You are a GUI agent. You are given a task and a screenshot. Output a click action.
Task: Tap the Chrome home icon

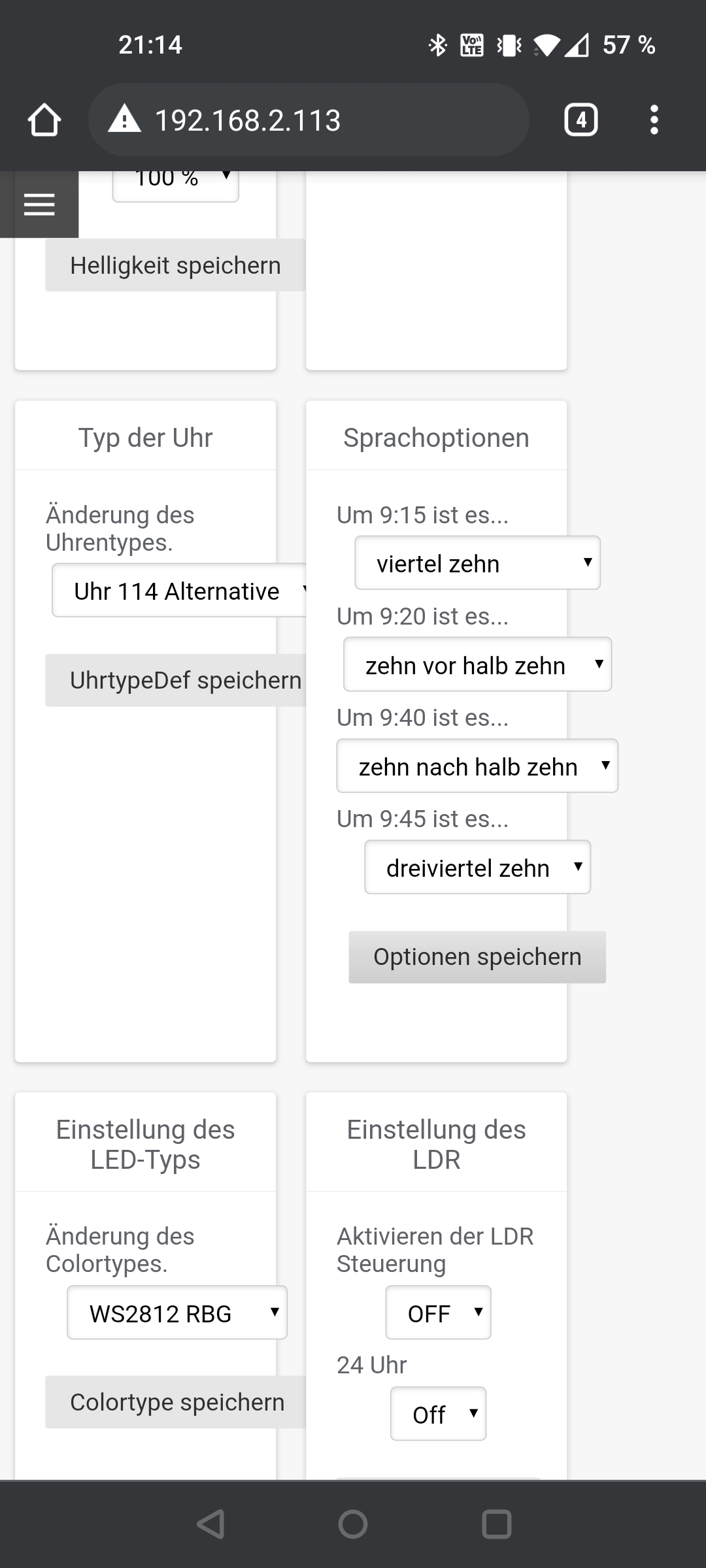point(44,119)
